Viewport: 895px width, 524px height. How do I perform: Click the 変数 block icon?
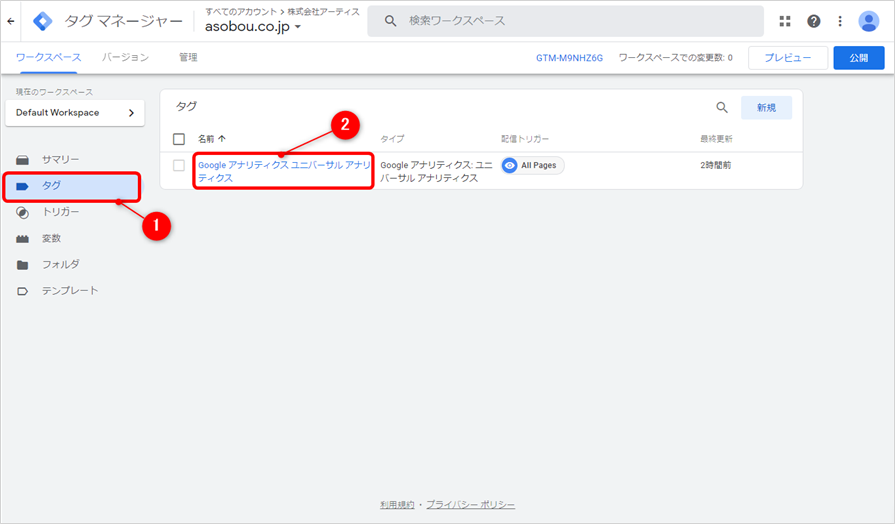(x=22, y=239)
